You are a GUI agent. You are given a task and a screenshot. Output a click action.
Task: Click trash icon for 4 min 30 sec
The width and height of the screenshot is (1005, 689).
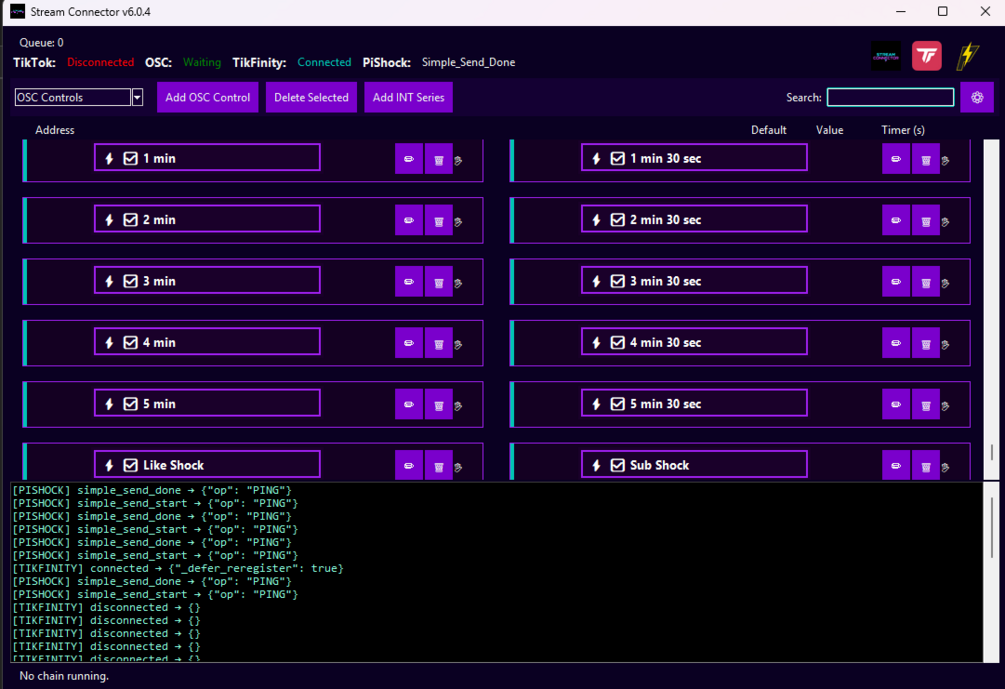(926, 344)
